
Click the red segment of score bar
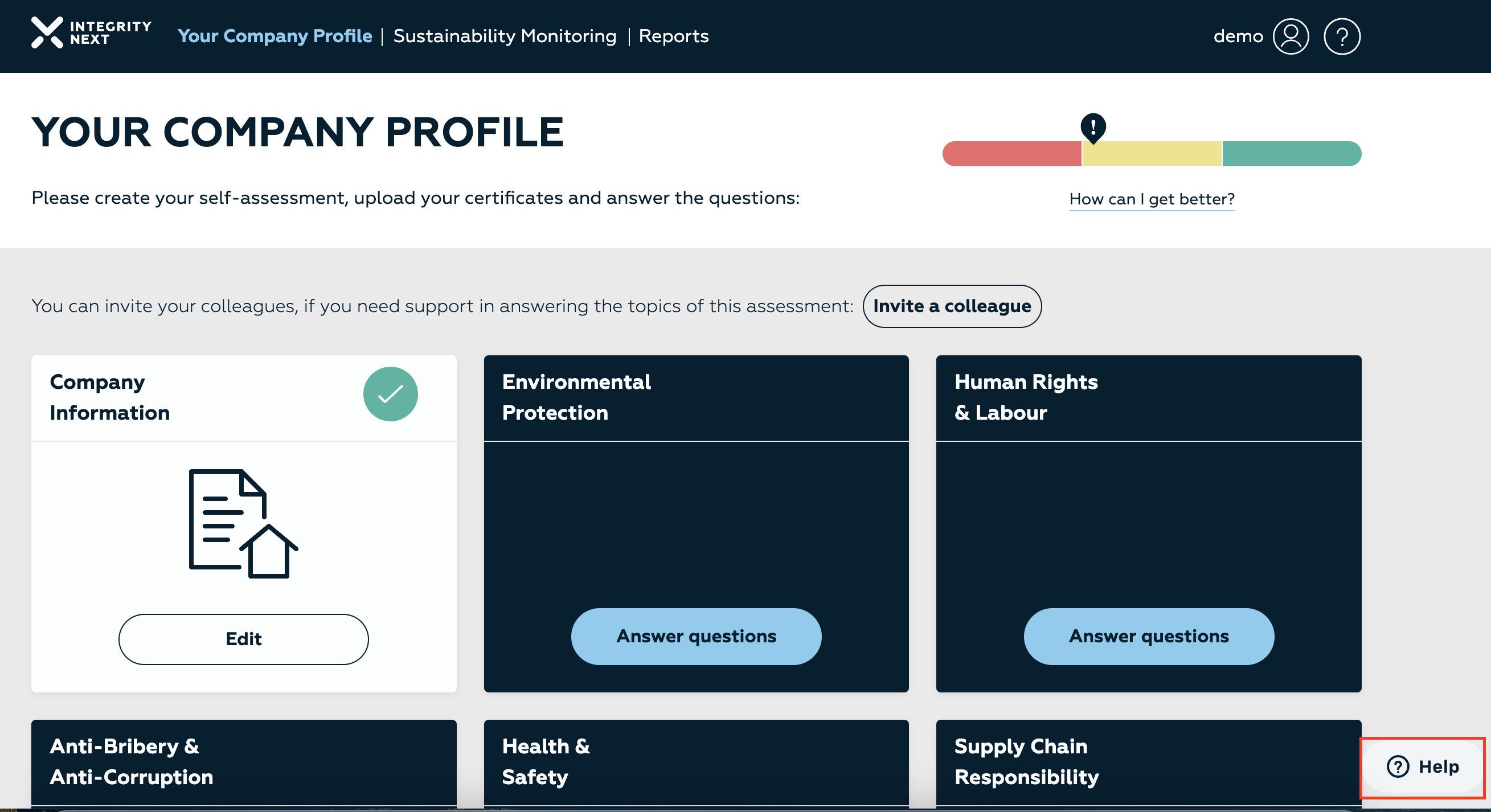[x=1011, y=154]
